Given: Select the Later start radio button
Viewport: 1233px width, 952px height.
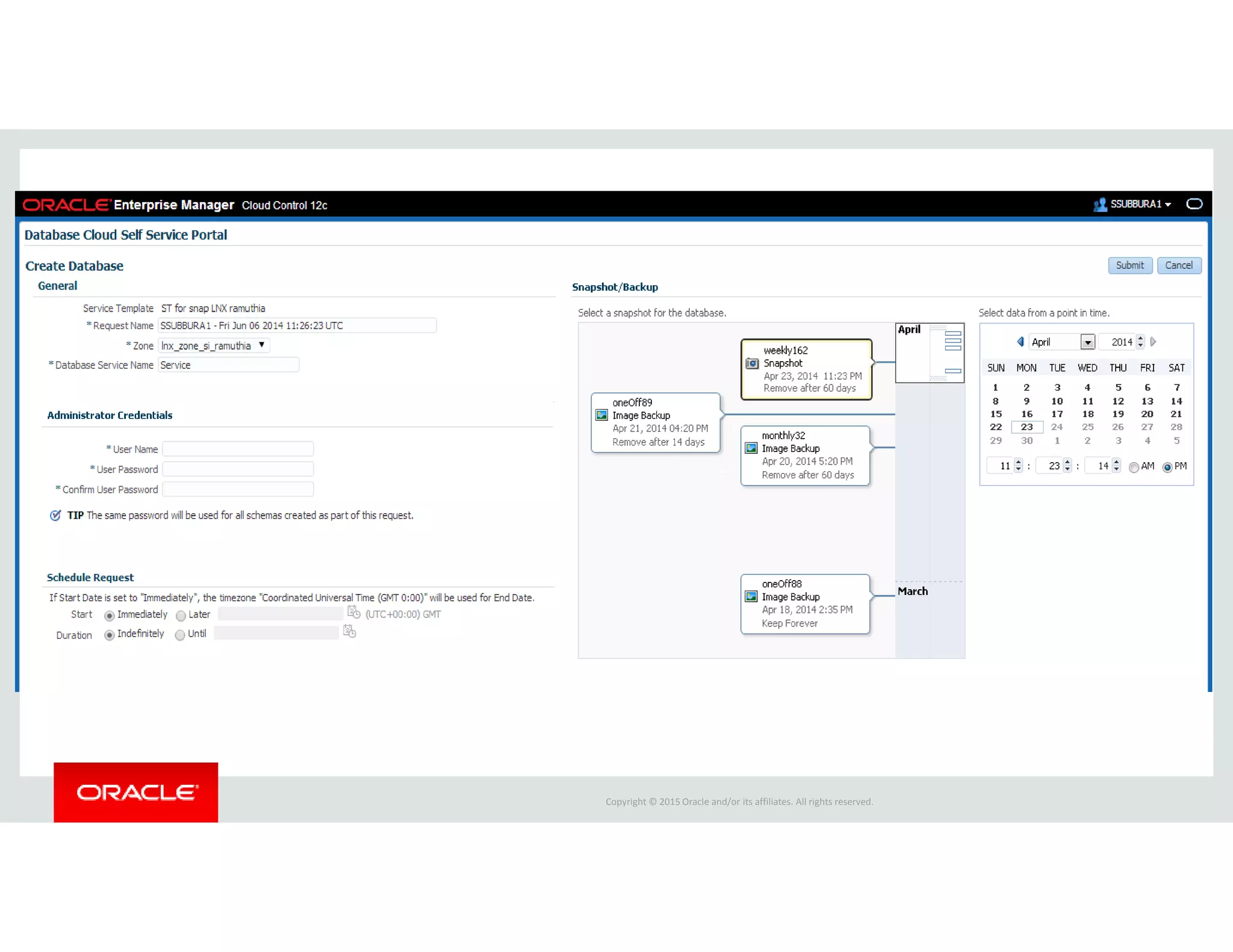Looking at the screenshot, I should [x=181, y=616].
